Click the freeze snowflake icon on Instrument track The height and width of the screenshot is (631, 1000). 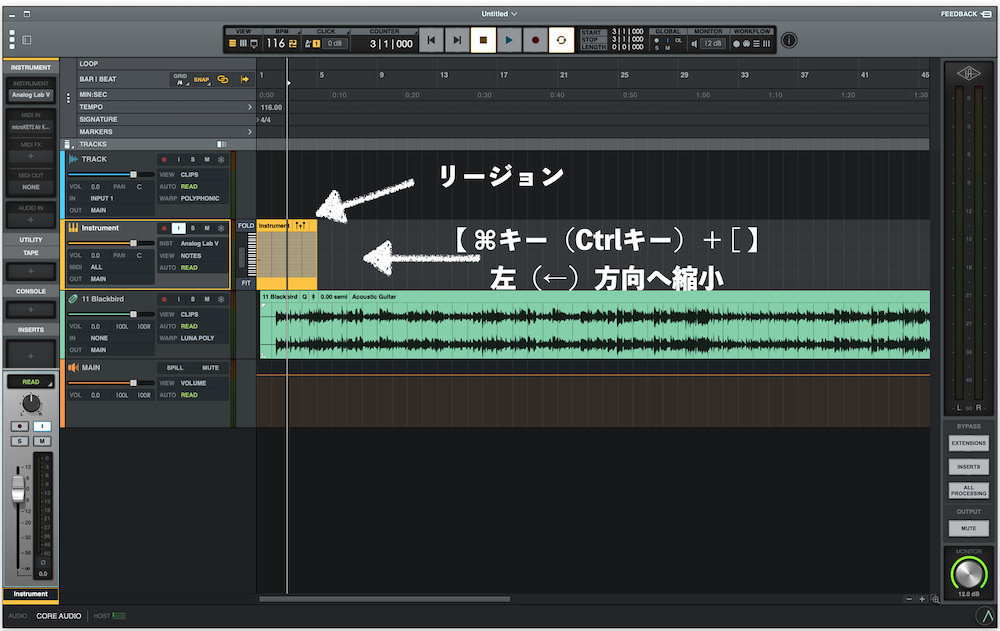tap(221, 228)
